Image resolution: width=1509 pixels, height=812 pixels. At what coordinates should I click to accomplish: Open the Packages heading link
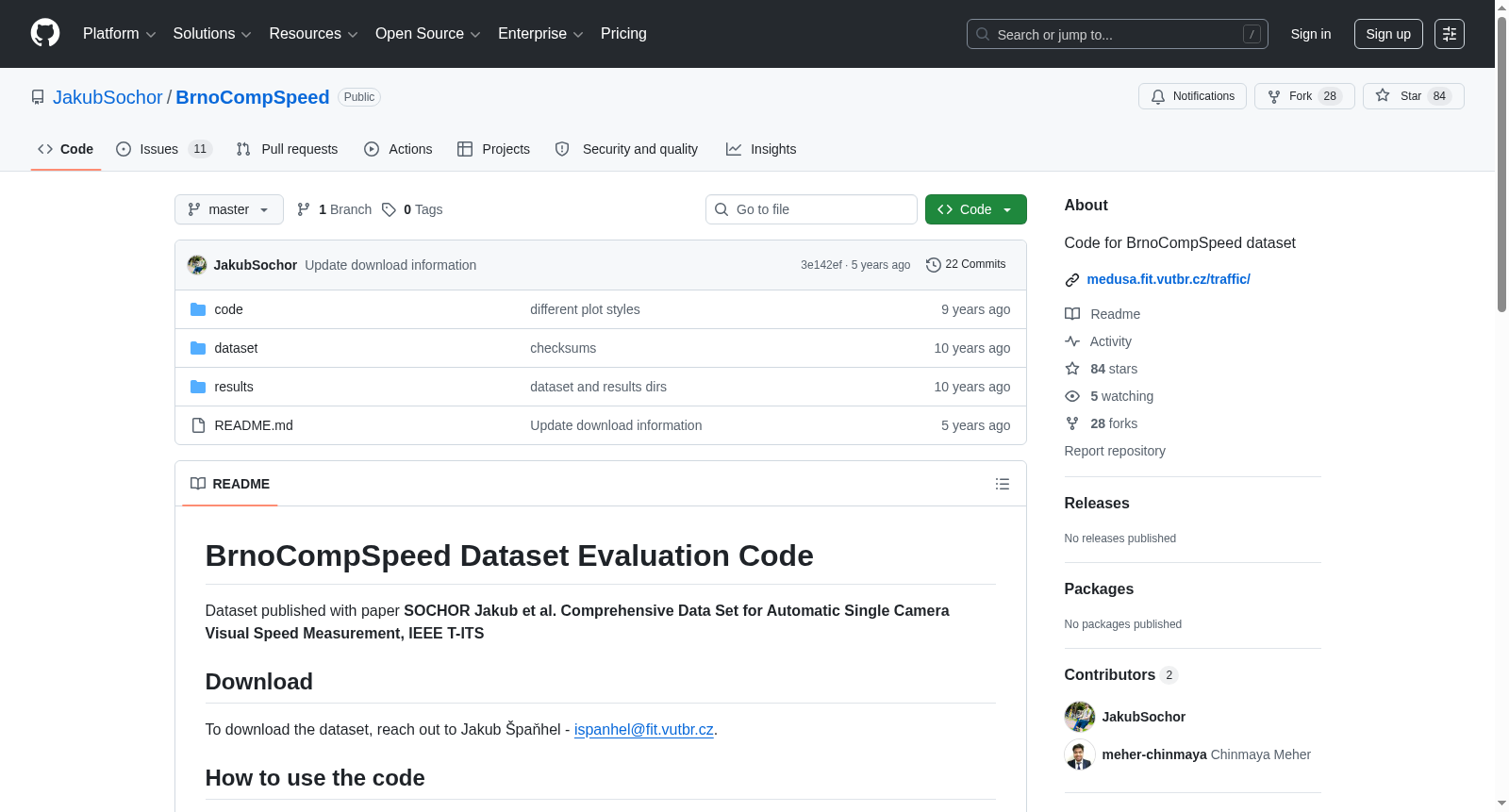(1099, 589)
